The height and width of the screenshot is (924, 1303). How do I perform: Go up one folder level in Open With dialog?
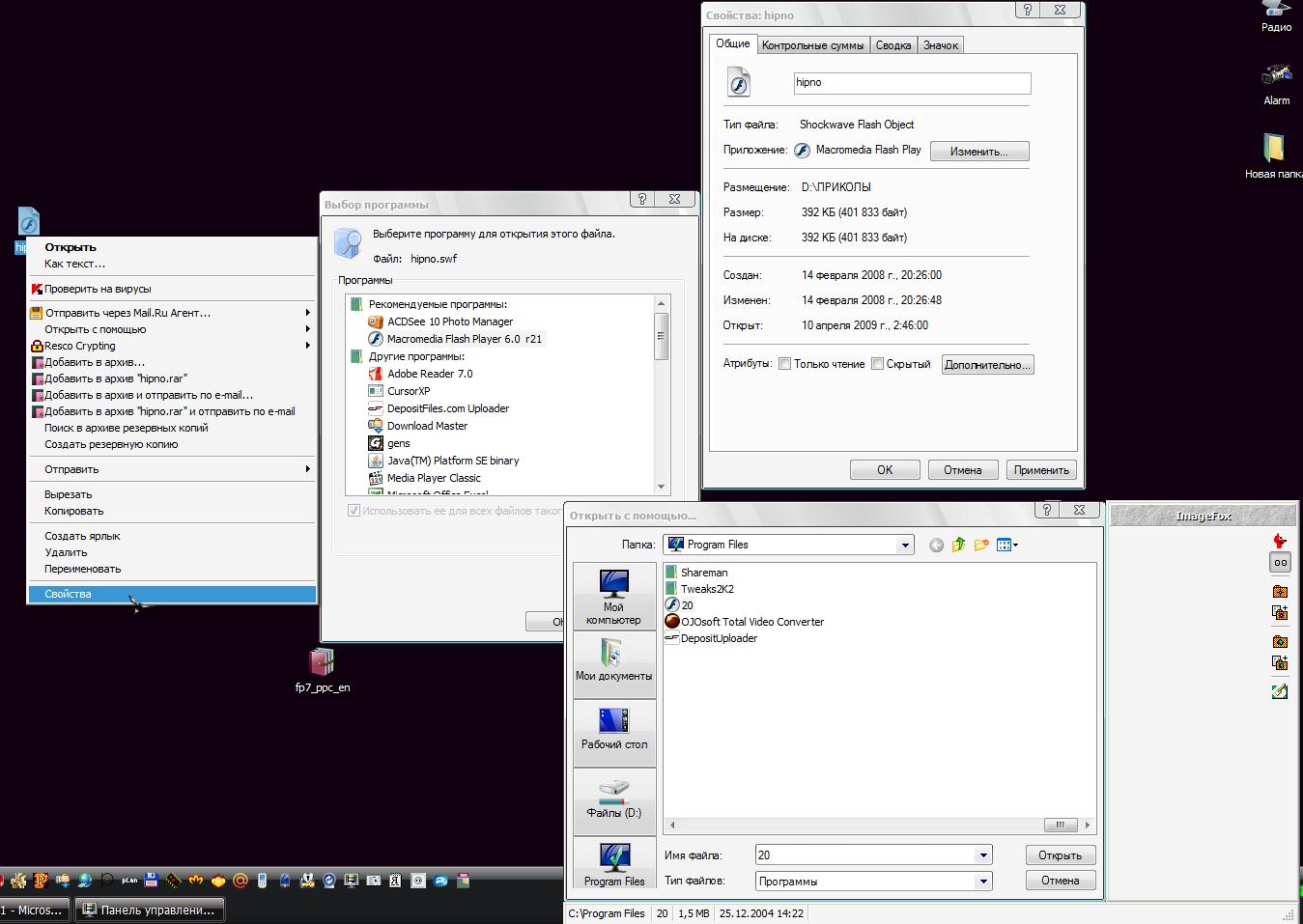(x=958, y=545)
